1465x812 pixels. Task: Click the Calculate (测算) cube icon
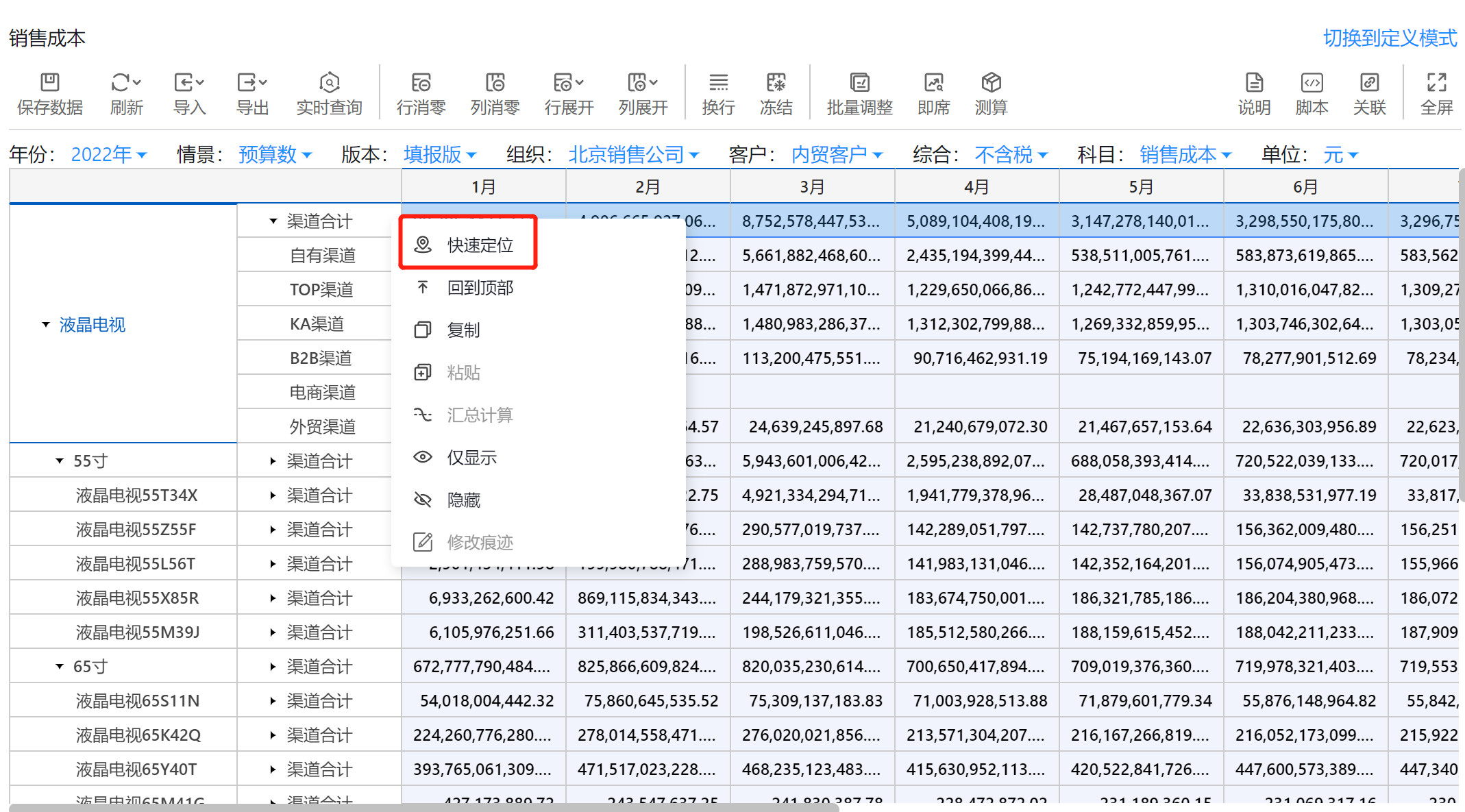[991, 84]
